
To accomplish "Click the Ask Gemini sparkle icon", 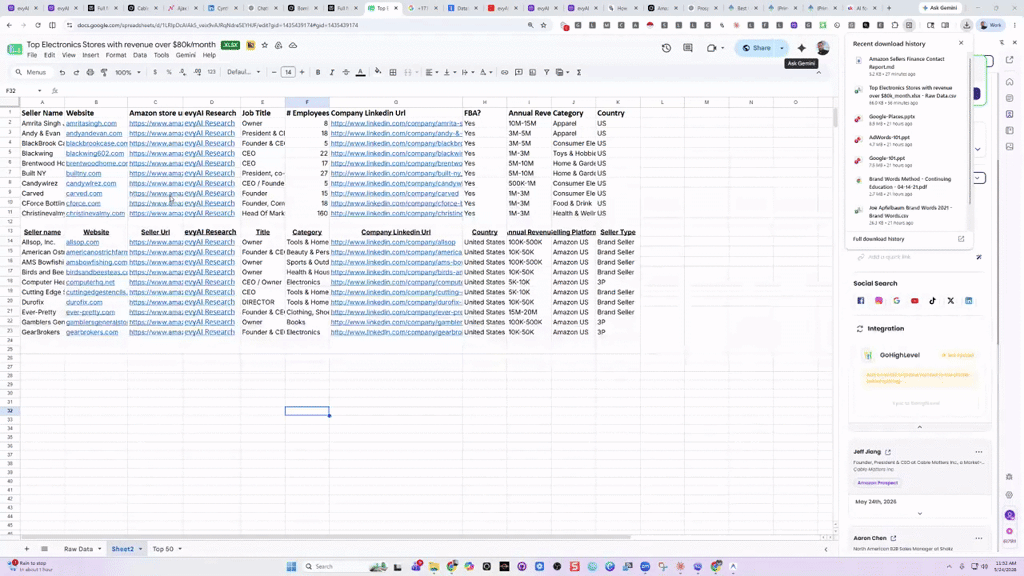I will coord(801,48).
